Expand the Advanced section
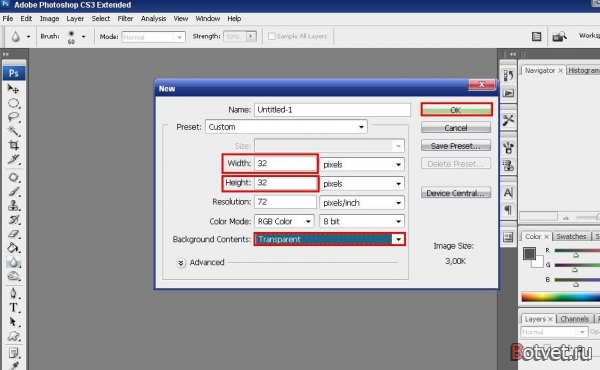 click(181, 262)
